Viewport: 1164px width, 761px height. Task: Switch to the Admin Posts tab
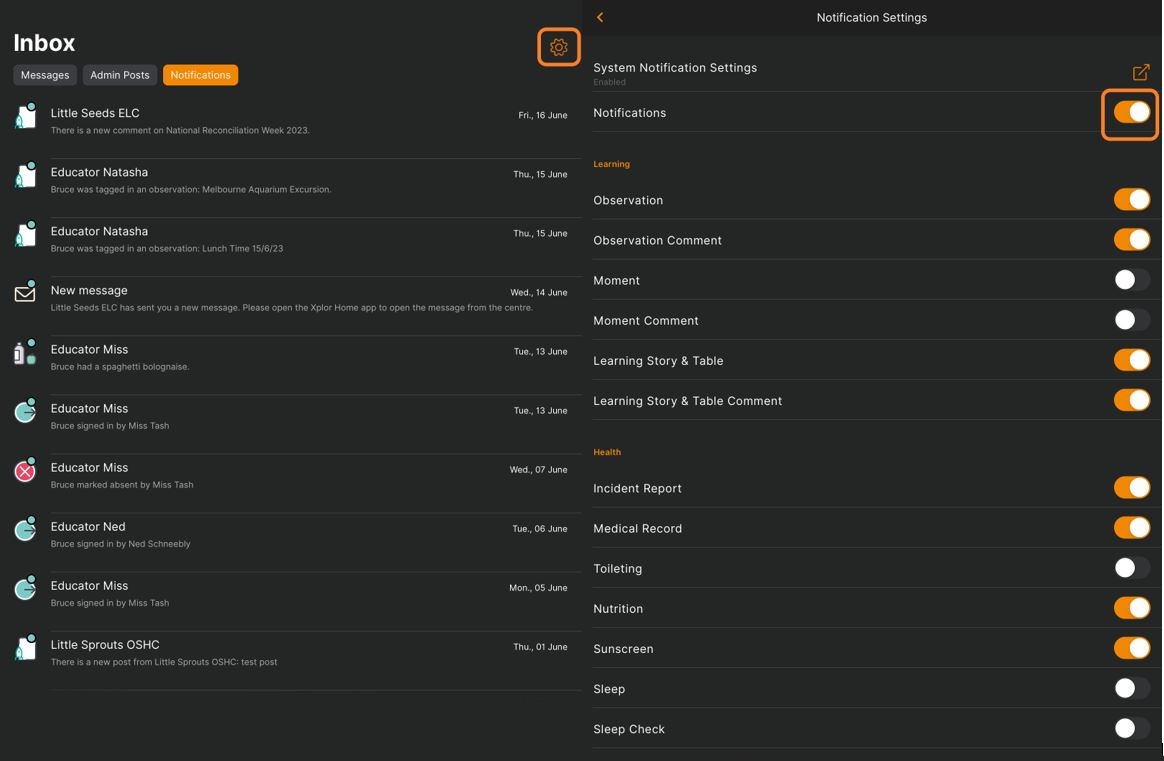click(120, 75)
